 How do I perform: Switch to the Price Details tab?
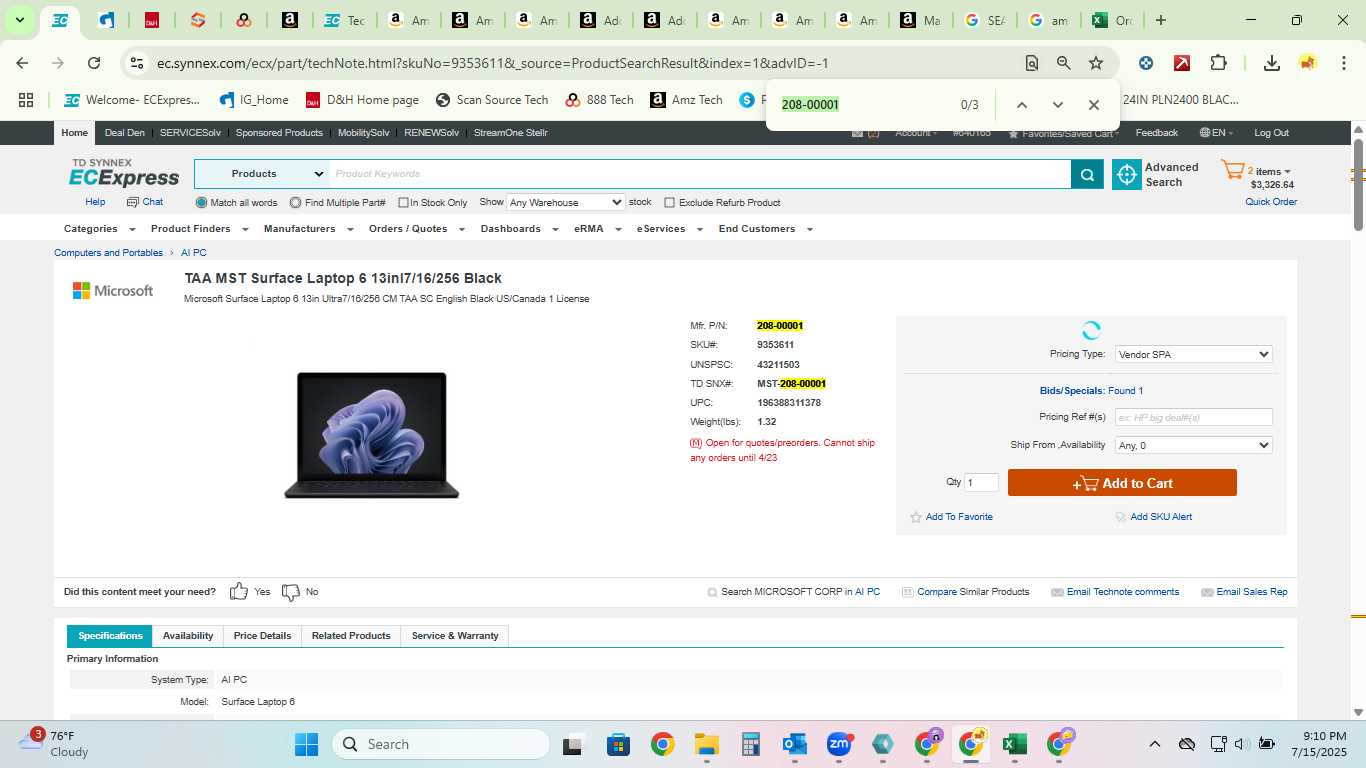(x=262, y=636)
